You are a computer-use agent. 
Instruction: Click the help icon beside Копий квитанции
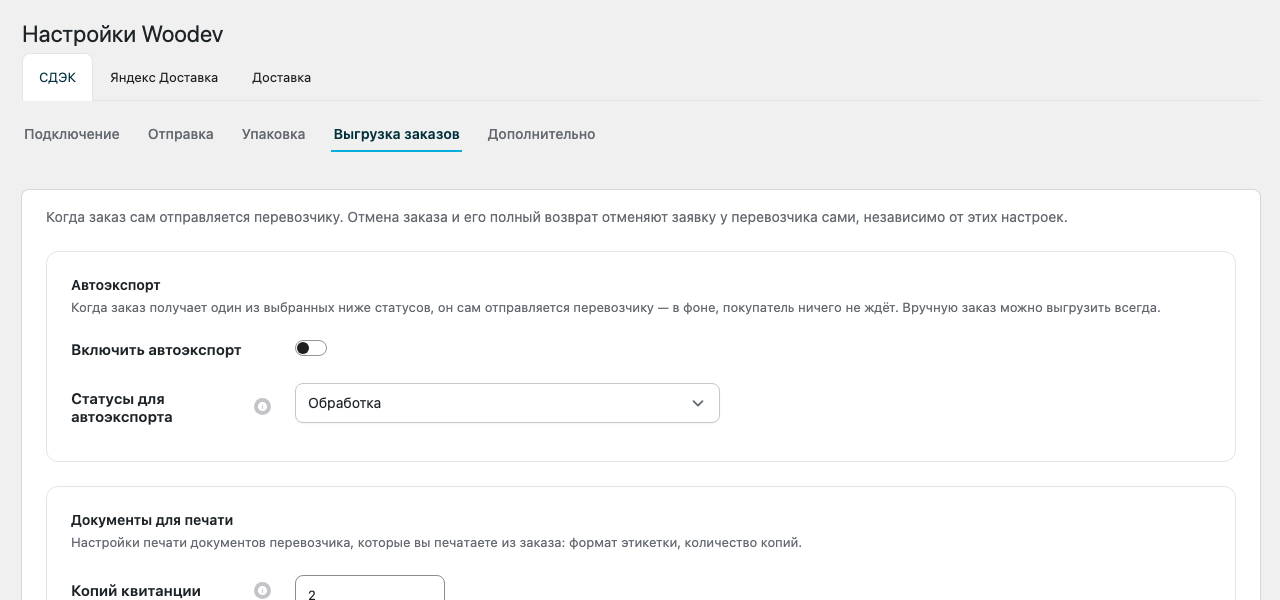click(x=262, y=591)
